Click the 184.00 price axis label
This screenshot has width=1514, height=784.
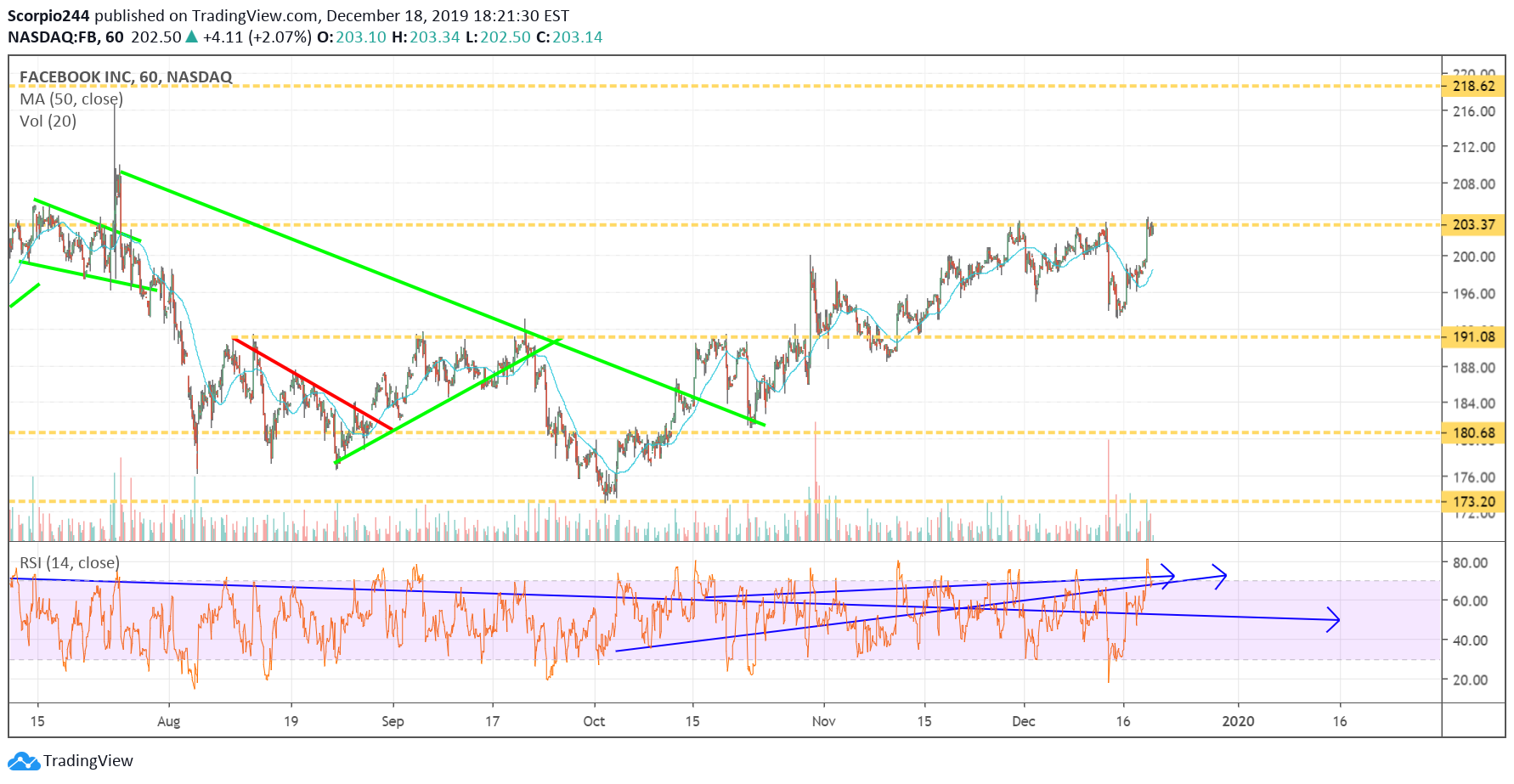pyautogui.click(x=1474, y=403)
